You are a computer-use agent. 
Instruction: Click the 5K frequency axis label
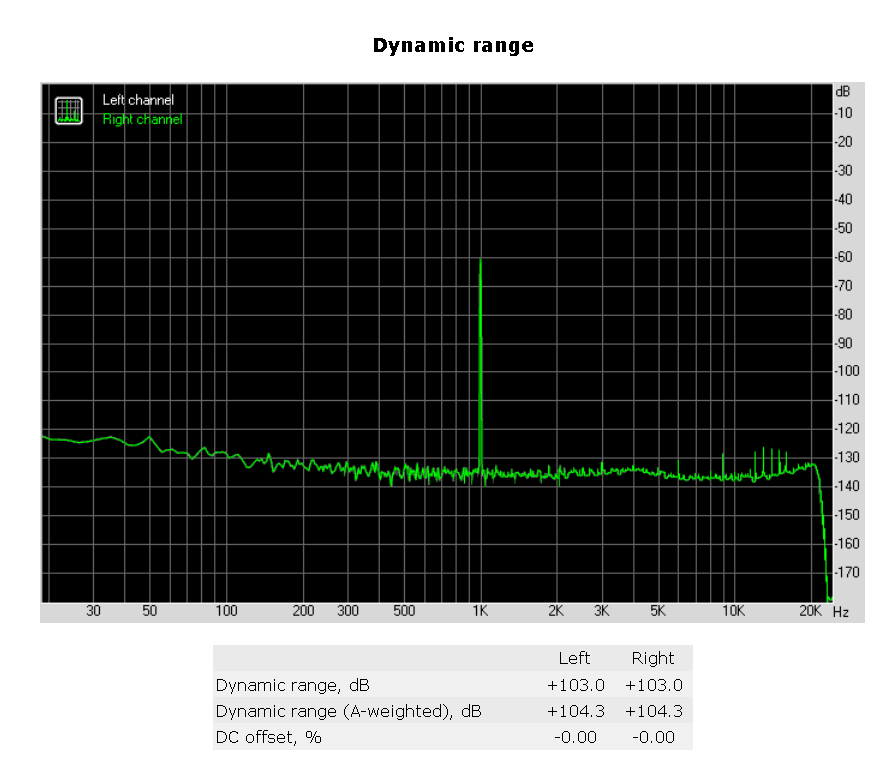[658, 611]
